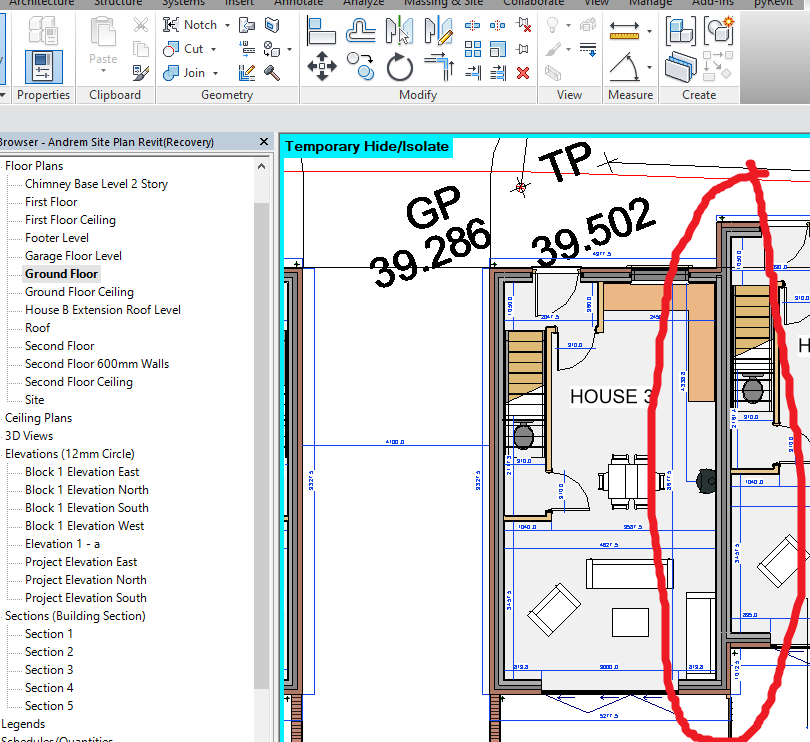Open the Collaborate ribbon tab
The image size is (810, 742).
tap(533, 3)
